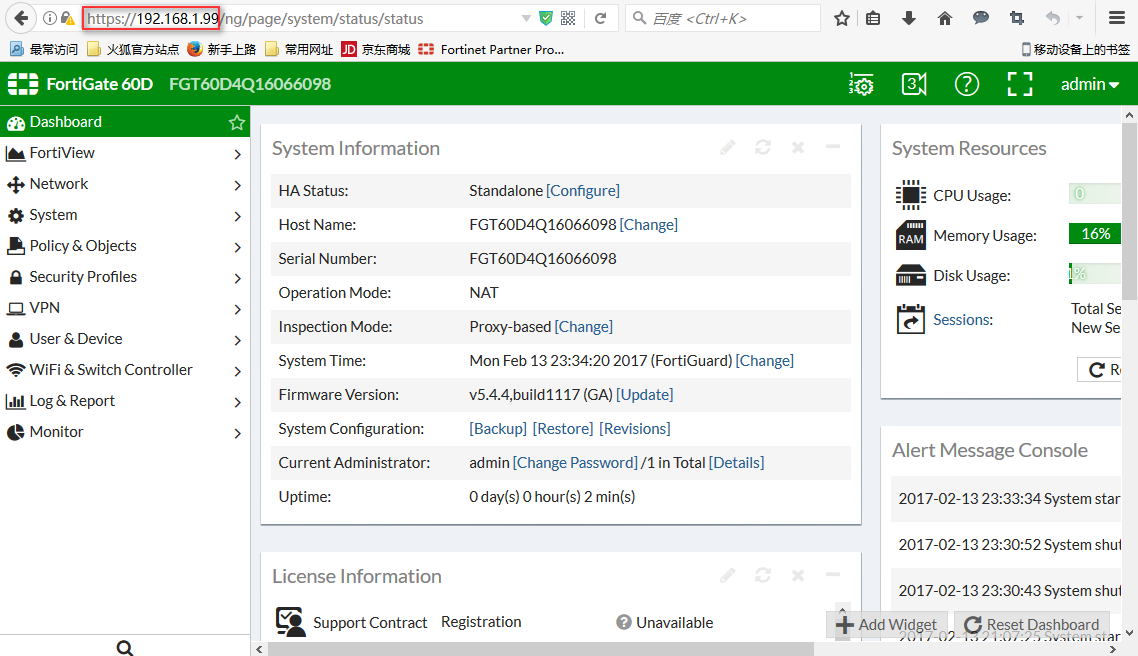Click the System Time Change link

click(x=765, y=361)
